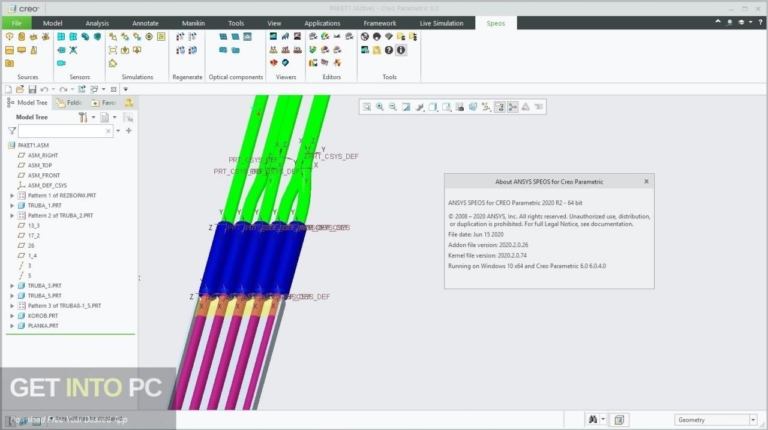Click the Simulations group label
768x430 pixels.
pos(137,77)
